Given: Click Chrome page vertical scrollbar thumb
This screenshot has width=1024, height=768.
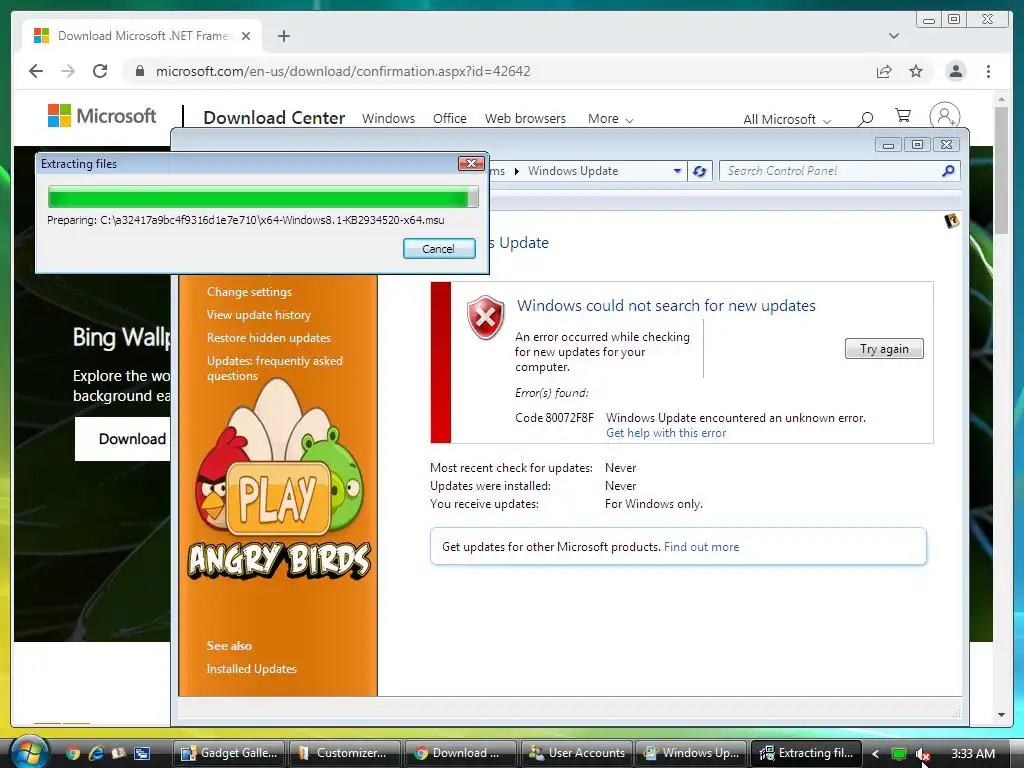Looking at the screenshot, I should pyautogui.click(x=1001, y=170).
